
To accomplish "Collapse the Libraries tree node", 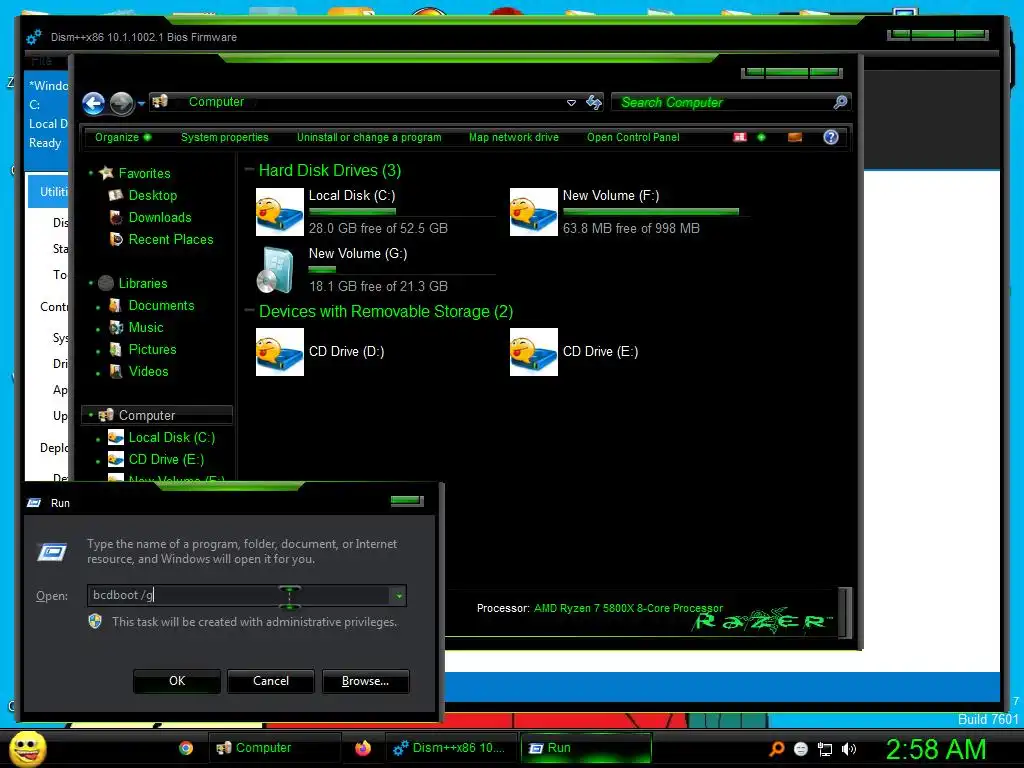I will [91, 283].
